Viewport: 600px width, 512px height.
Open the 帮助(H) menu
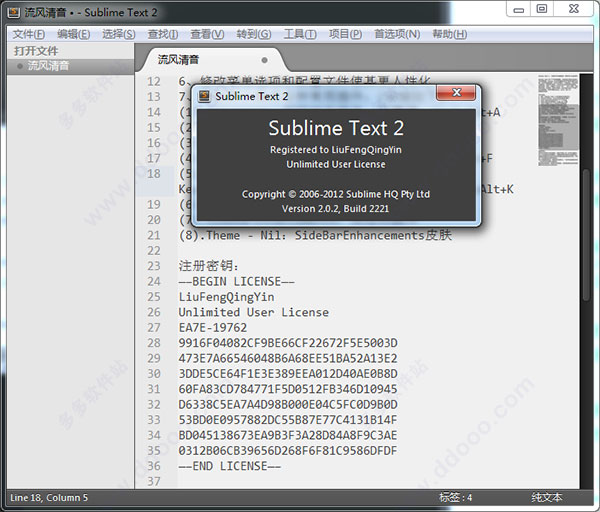449,34
